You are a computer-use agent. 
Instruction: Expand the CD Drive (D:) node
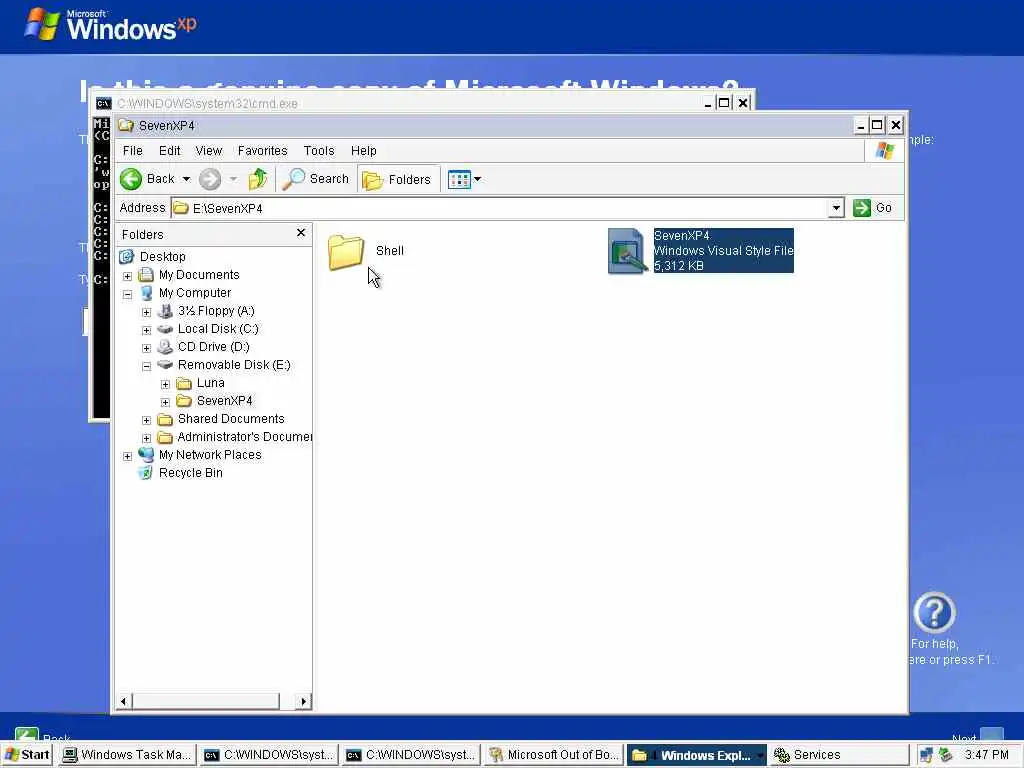coord(146,348)
